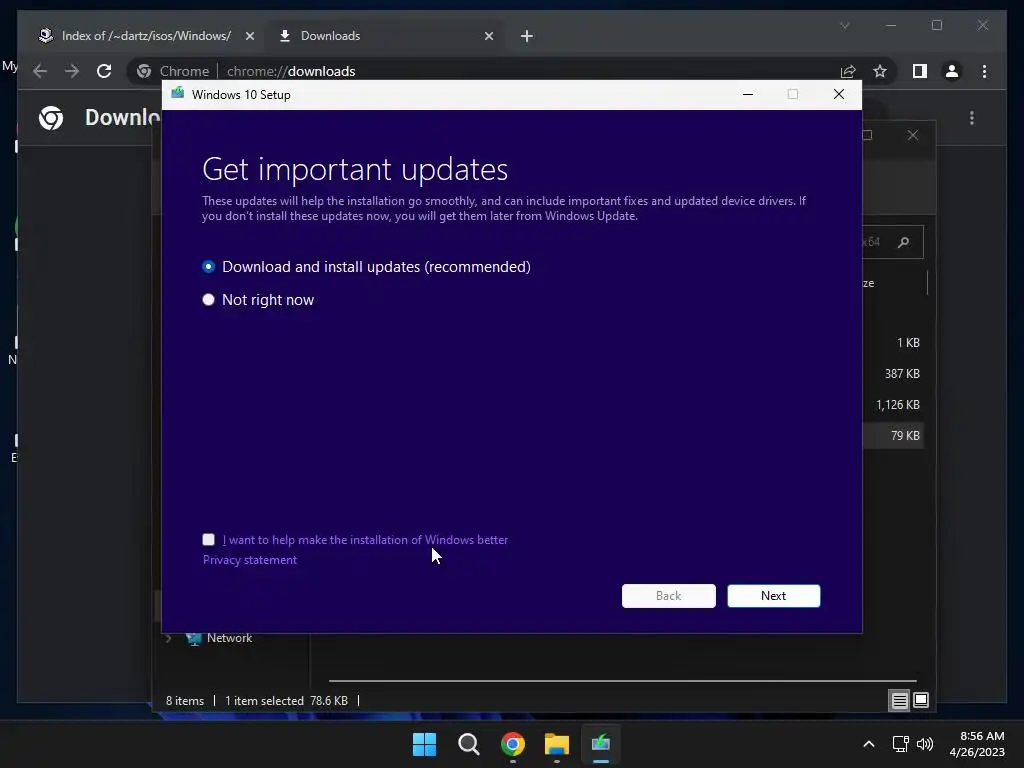The height and width of the screenshot is (768, 1024).
Task: Click search icon in File Explorer
Action: click(x=903, y=242)
